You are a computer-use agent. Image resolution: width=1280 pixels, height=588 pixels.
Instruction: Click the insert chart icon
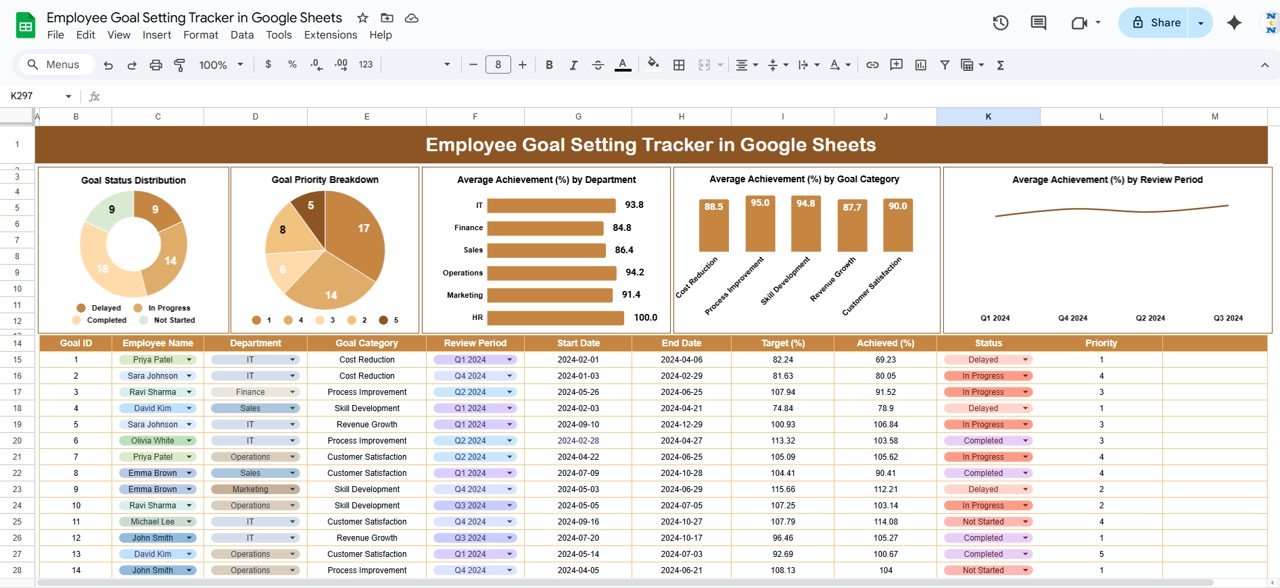(920, 65)
